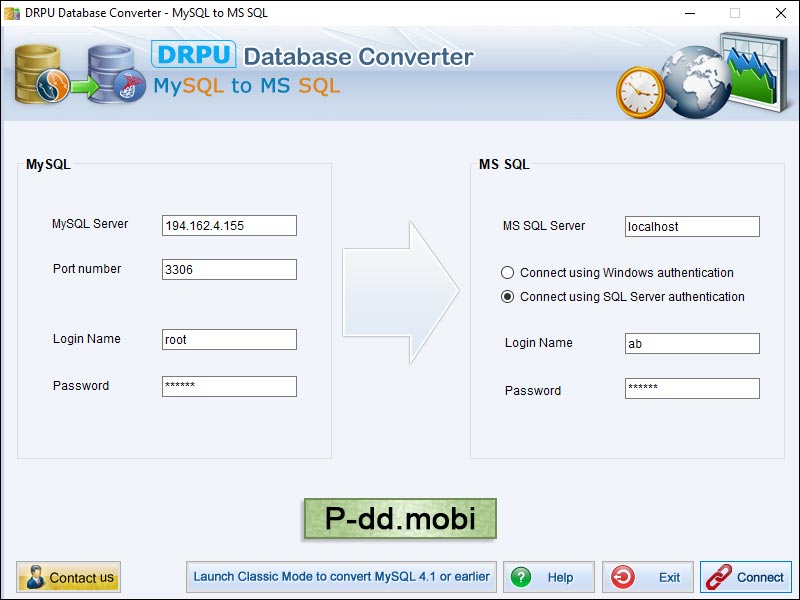This screenshot has height=600, width=800.
Task: Select Connect using Windows authentication
Action: pyautogui.click(x=510, y=272)
